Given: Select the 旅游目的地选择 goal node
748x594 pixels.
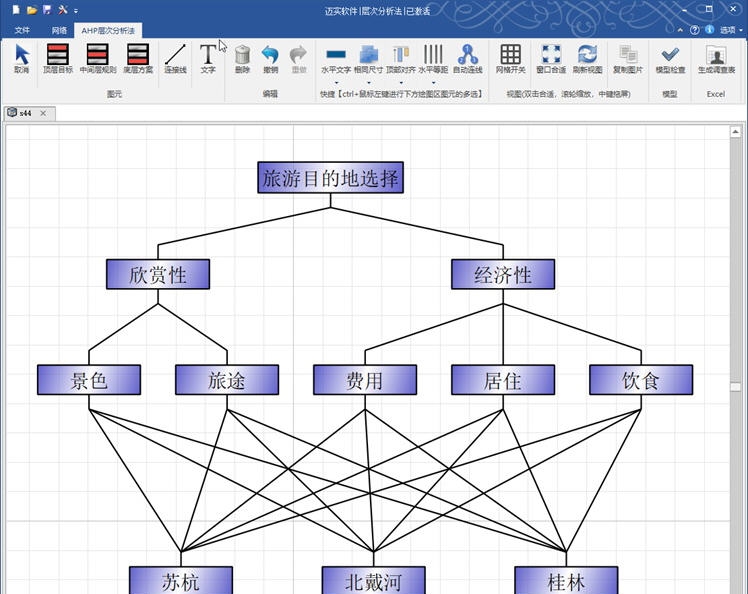Looking at the screenshot, I should click(x=331, y=177).
